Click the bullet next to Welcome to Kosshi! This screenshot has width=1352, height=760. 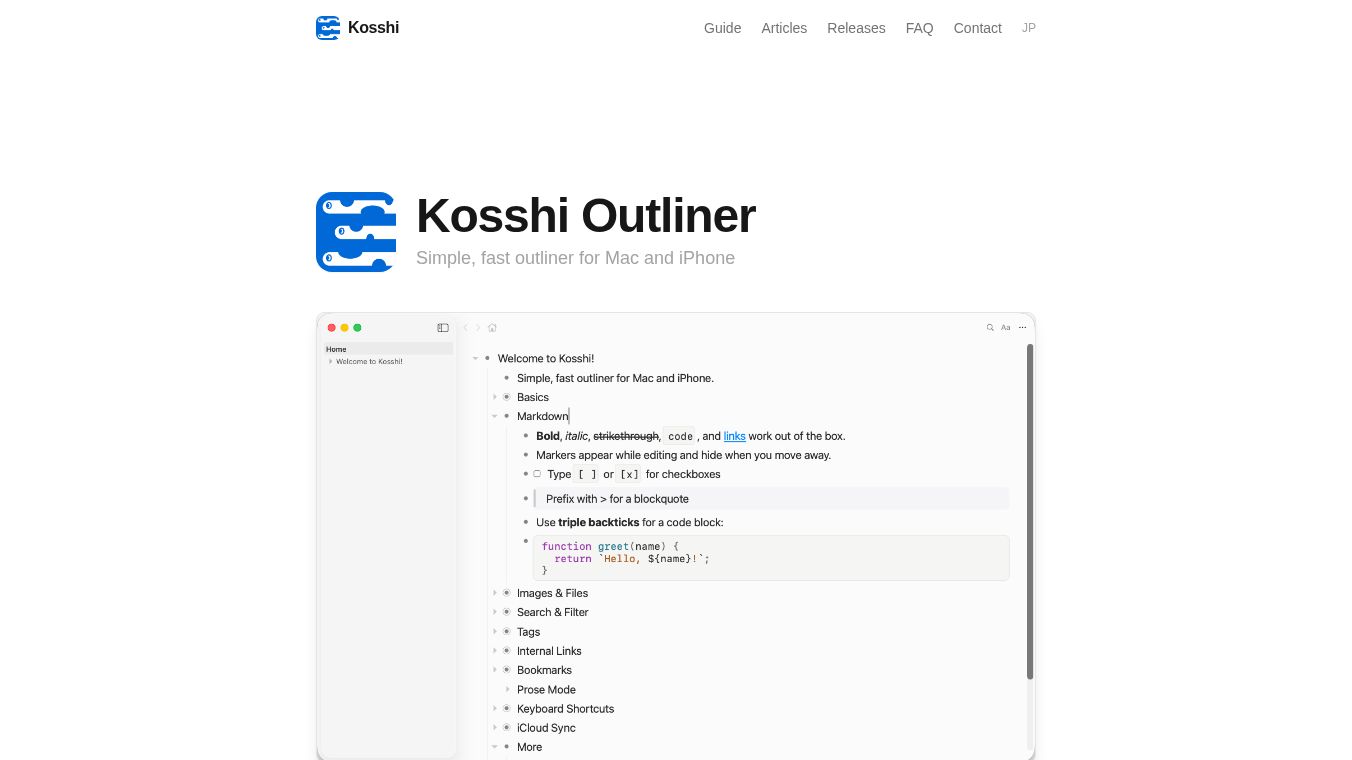[487, 358]
